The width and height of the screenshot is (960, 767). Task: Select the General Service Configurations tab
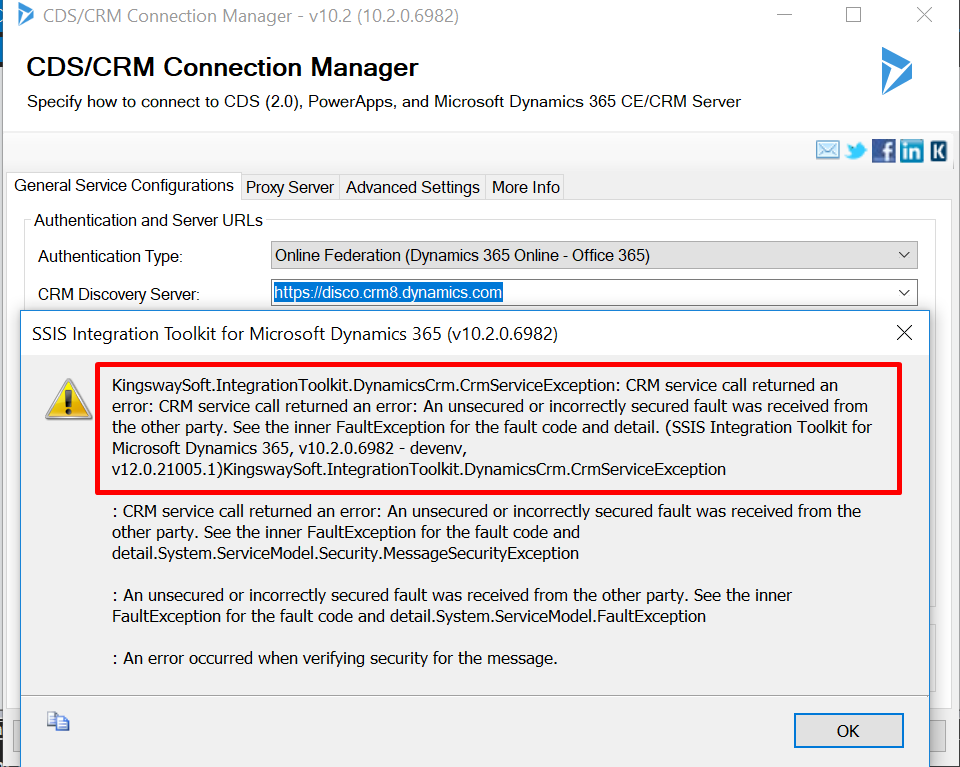click(124, 185)
